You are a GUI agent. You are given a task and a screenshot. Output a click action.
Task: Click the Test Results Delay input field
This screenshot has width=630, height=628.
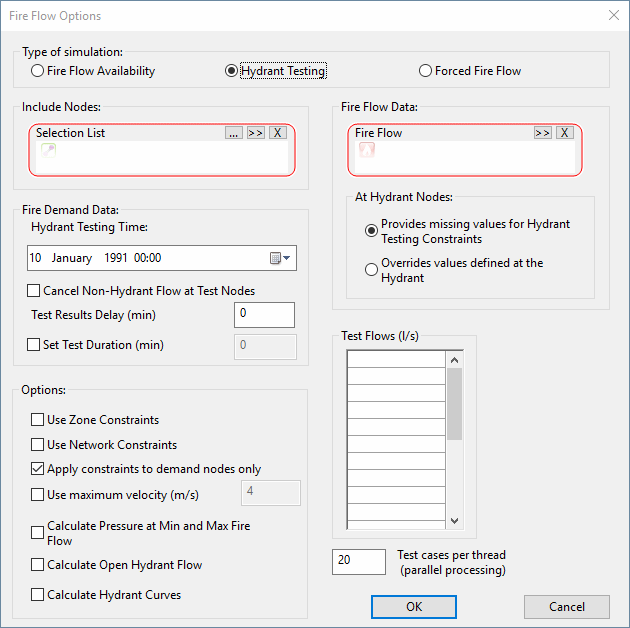[x=264, y=315]
